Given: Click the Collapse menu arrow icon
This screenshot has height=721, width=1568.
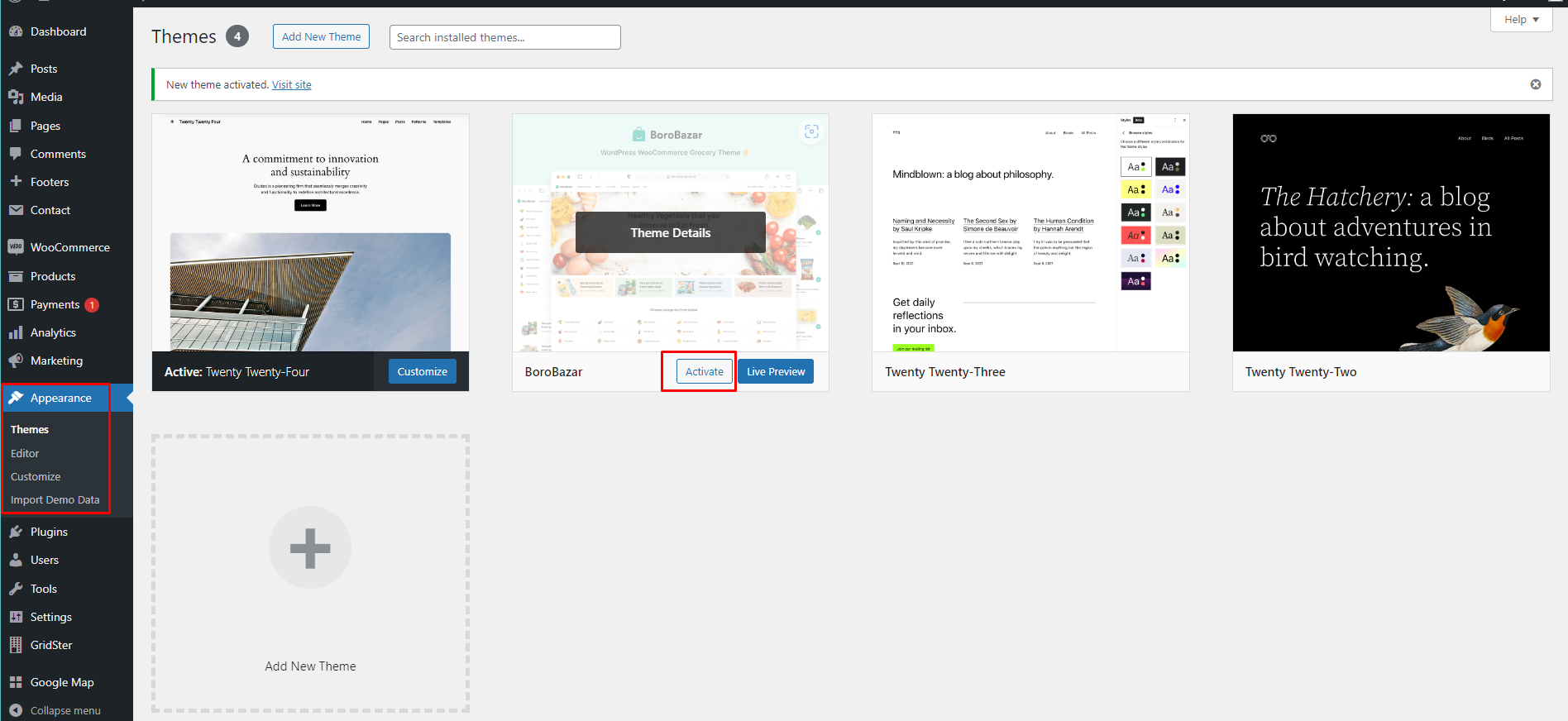Looking at the screenshot, I should (x=16, y=710).
